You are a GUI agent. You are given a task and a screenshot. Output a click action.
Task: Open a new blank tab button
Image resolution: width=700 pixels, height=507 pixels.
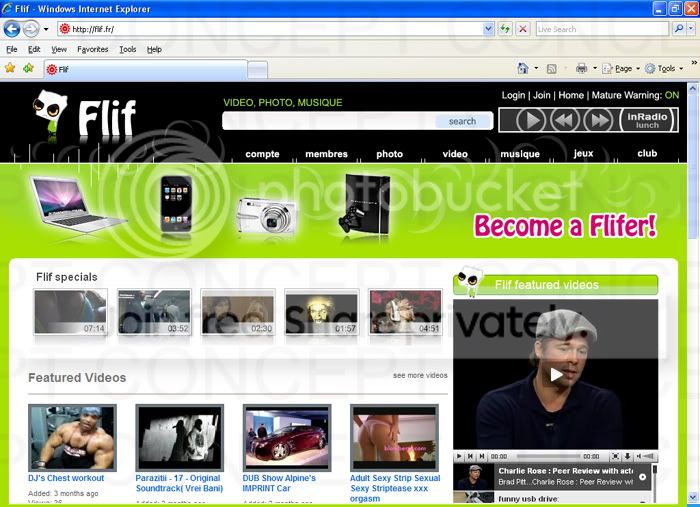(258, 70)
